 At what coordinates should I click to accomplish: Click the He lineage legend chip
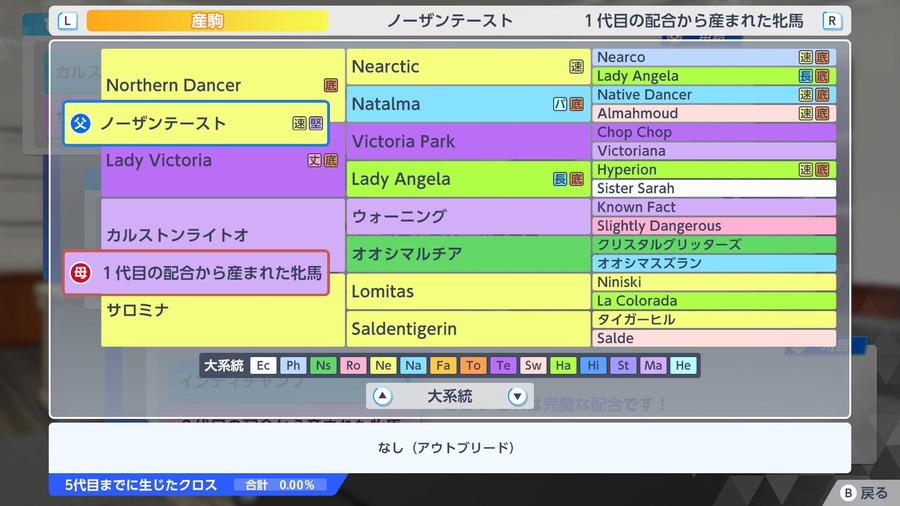(x=683, y=365)
